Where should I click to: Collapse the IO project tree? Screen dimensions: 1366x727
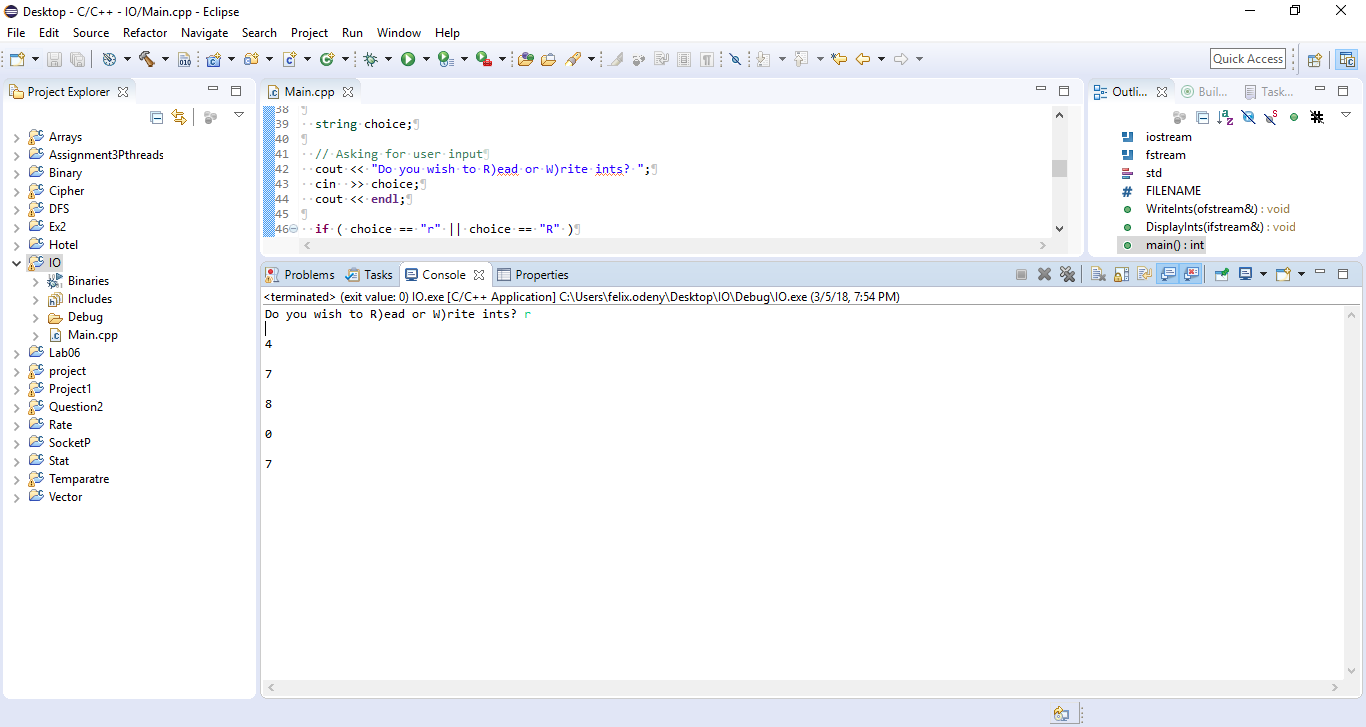(17, 263)
